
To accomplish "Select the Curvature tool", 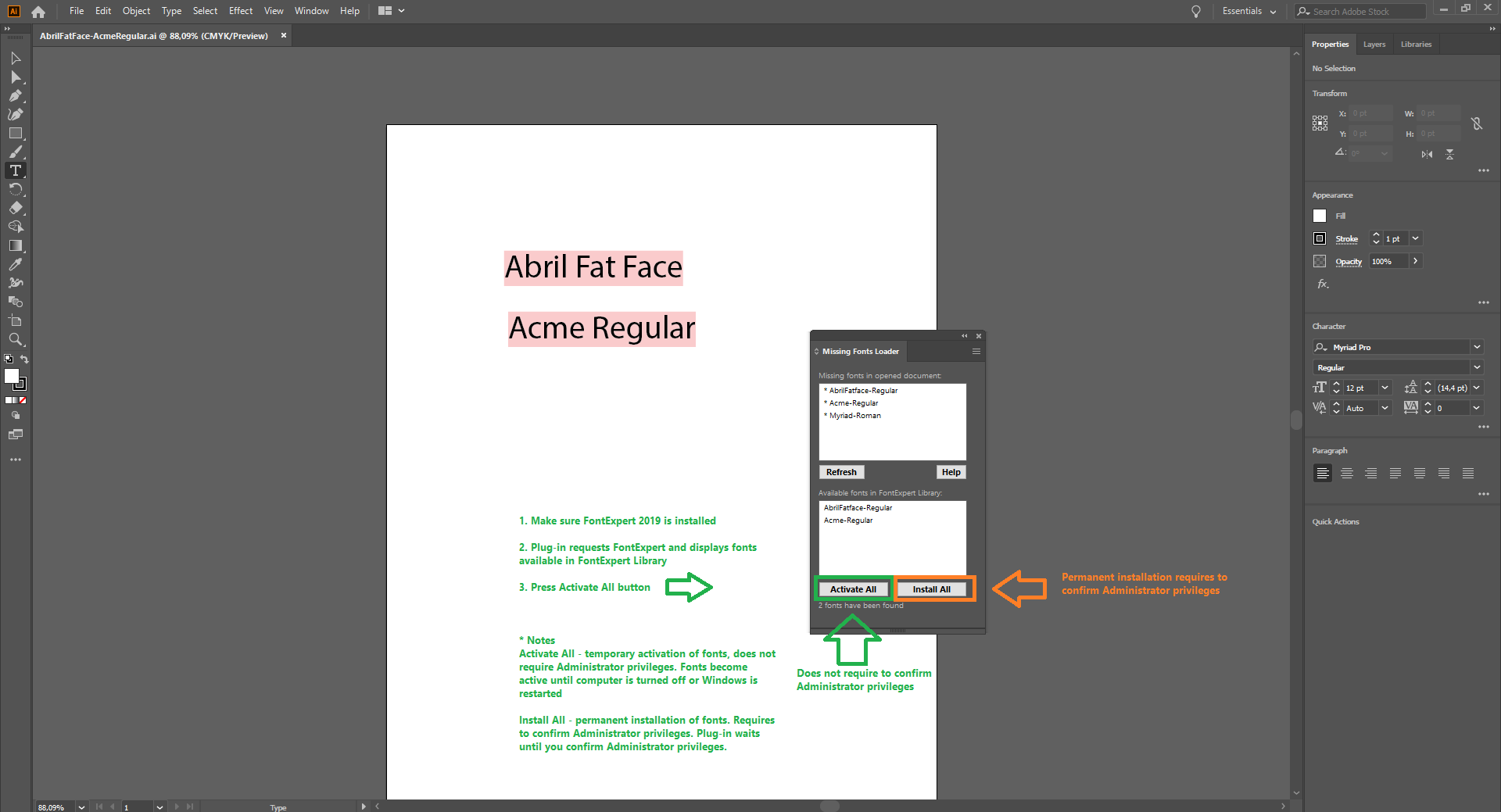I will coord(15,115).
